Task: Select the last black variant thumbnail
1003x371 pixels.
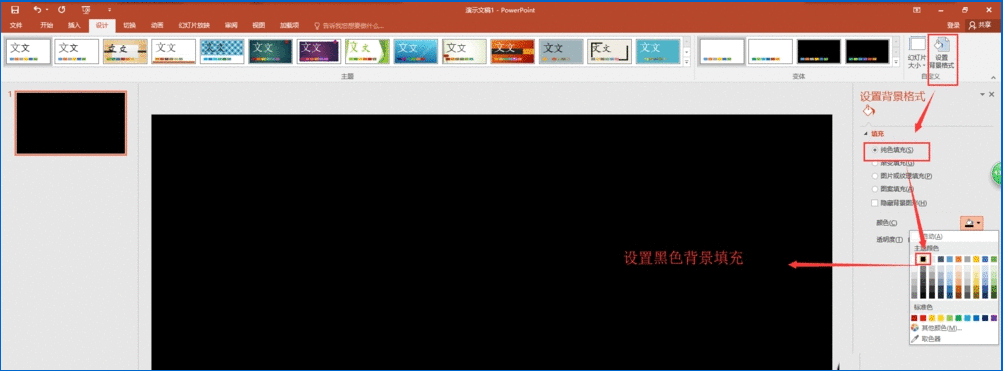Action: pos(867,51)
